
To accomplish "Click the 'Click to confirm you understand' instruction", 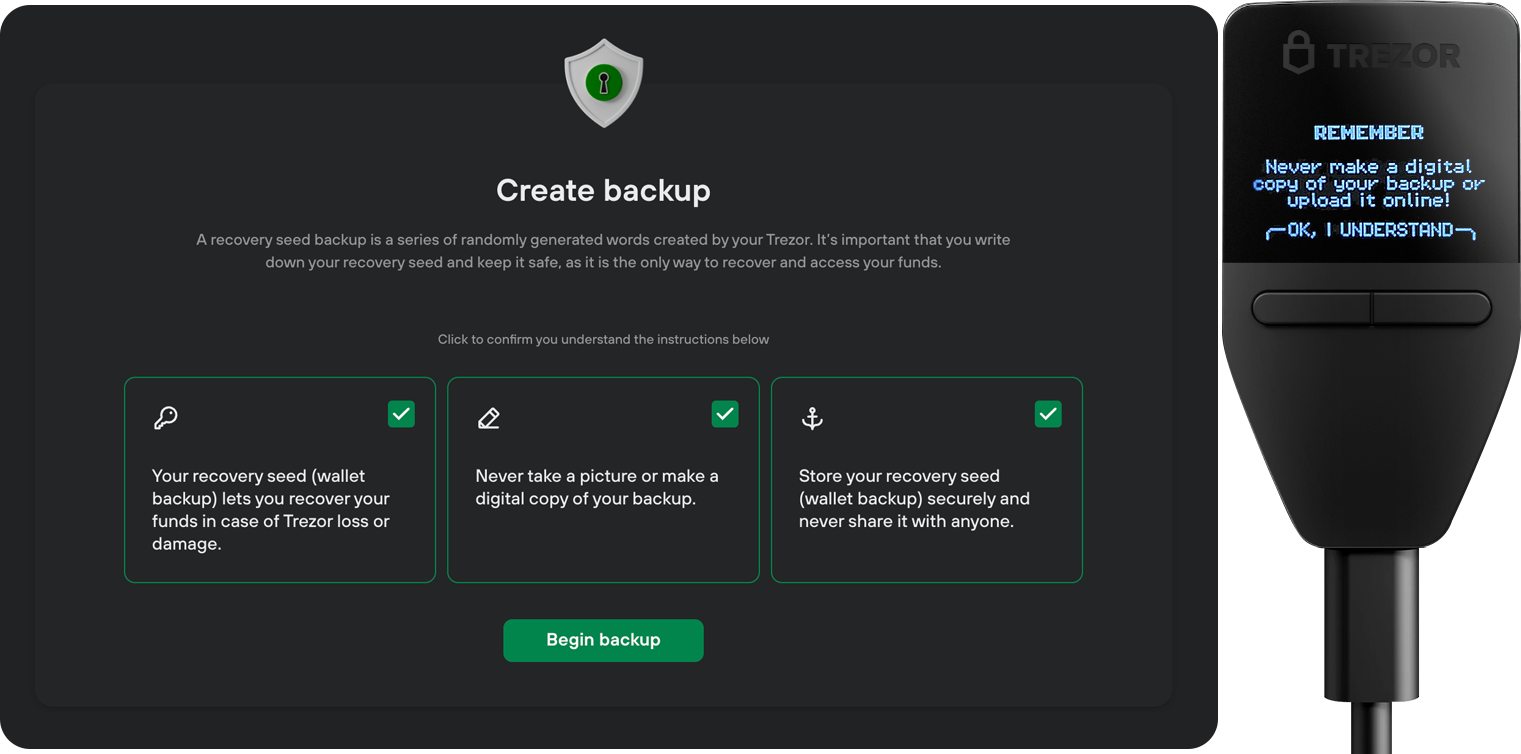I will [x=603, y=340].
